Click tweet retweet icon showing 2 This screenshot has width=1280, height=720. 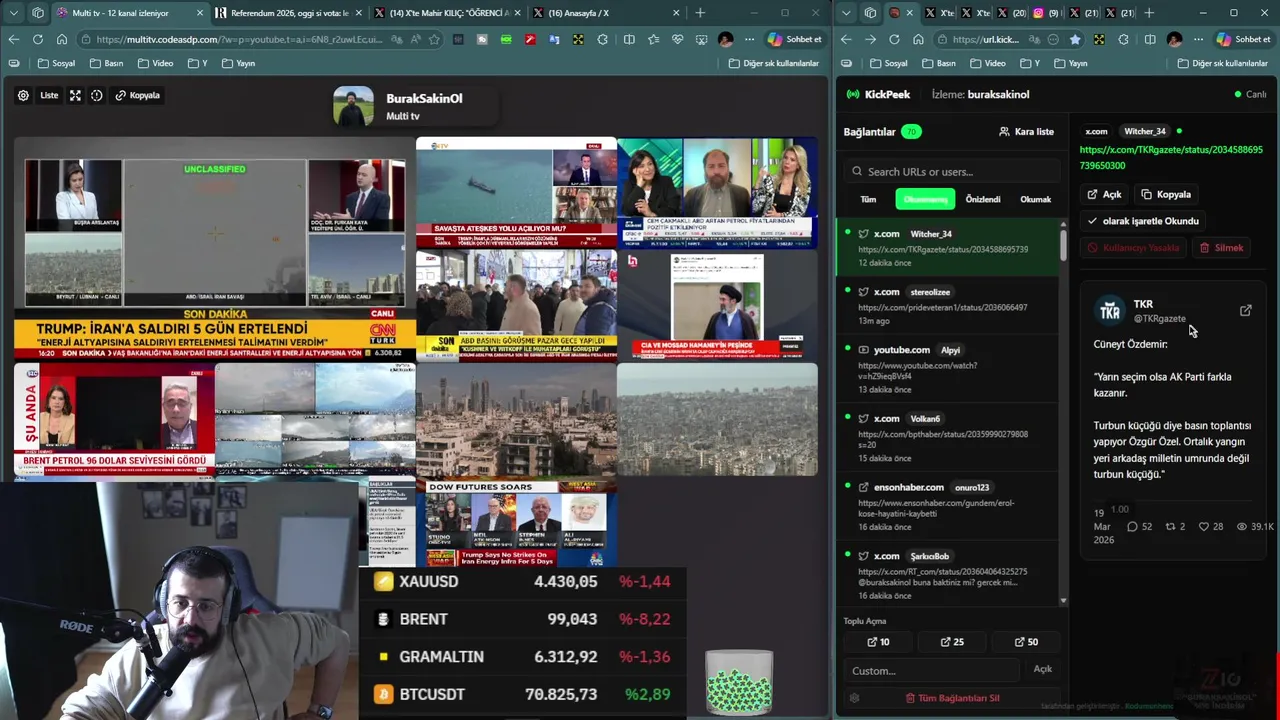click(x=1171, y=526)
